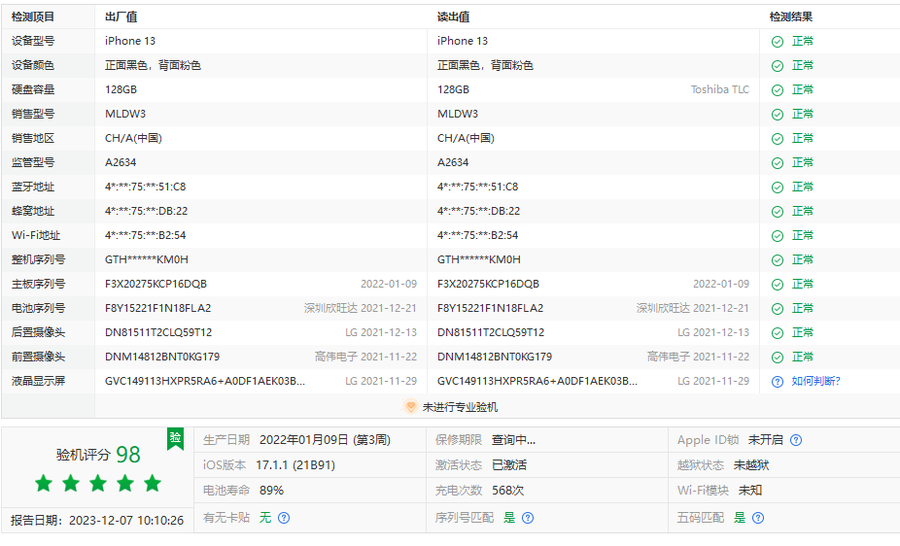This screenshot has height=546, width=900.
Task: Click the help icon beside 序列号匹配
Action: coord(527,518)
